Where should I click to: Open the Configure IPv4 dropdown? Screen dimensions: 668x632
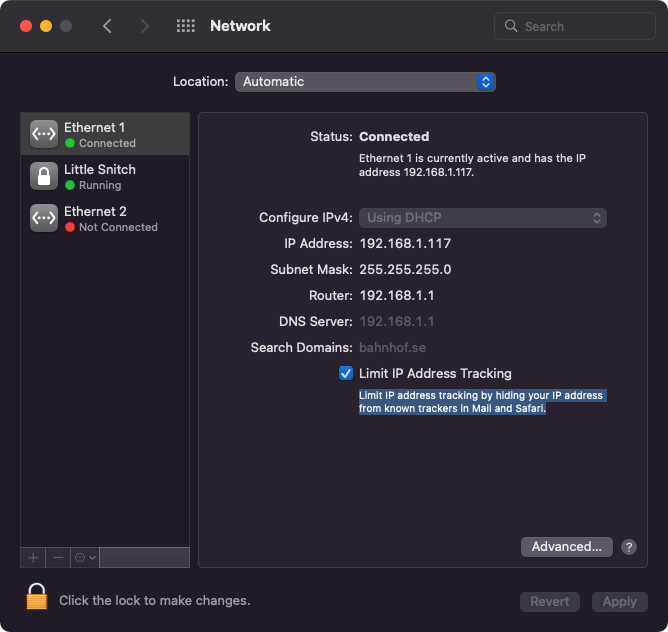483,218
